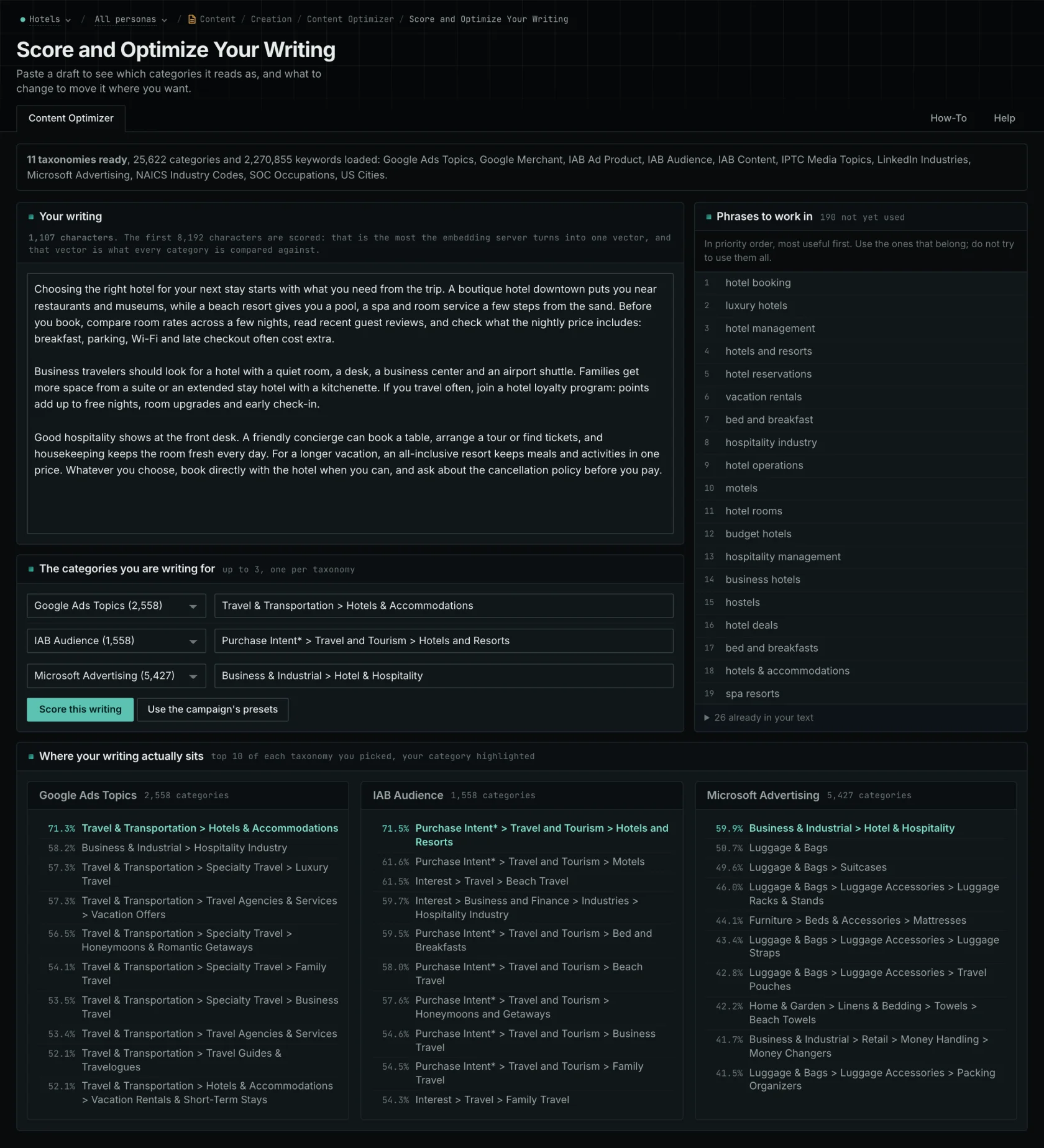Click inside the Your writing text area
The height and width of the screenshot is (1148, 1044).
[x=350, y=403]
